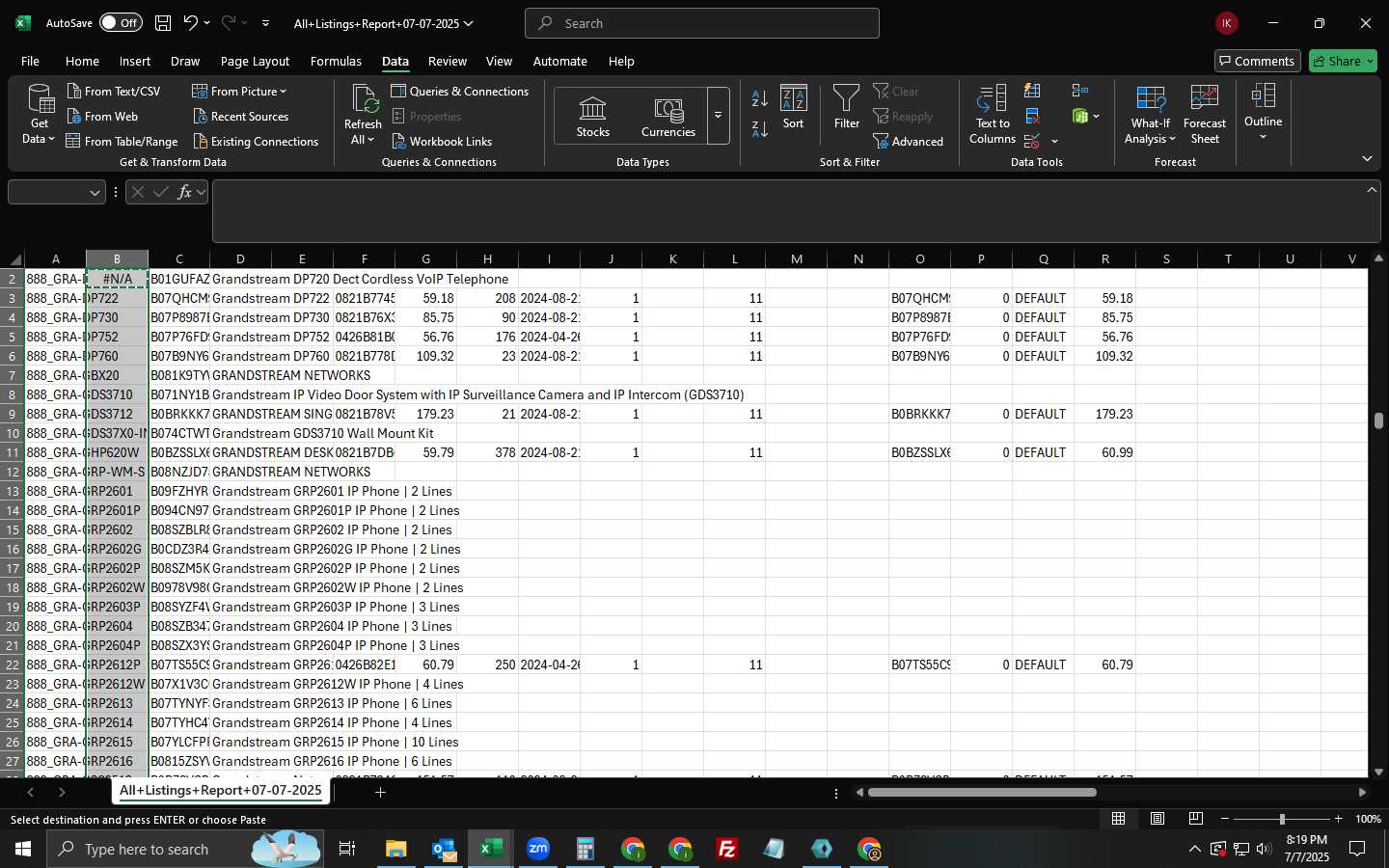Switch to the Review tab
This screenshot has width=1389, height=868.
448,61
